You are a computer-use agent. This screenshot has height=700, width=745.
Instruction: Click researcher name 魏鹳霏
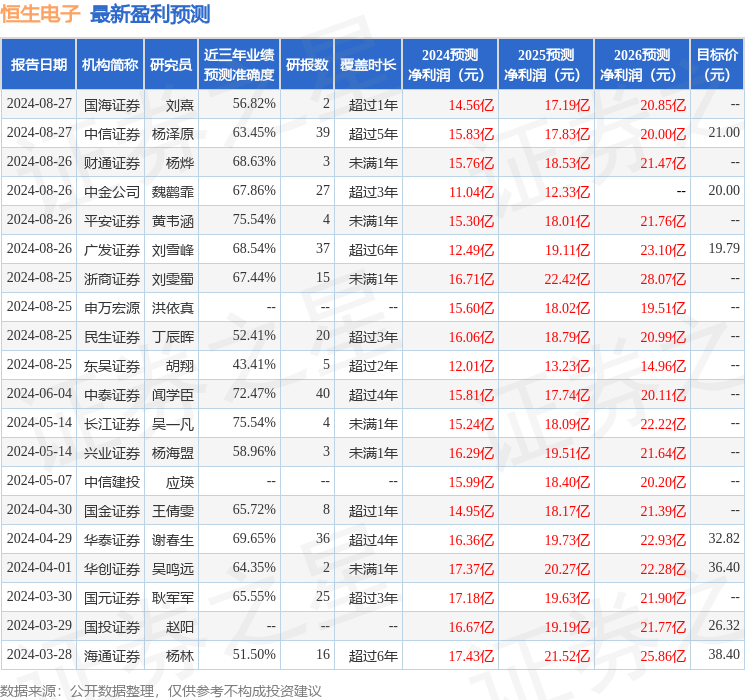pos(173,192)
